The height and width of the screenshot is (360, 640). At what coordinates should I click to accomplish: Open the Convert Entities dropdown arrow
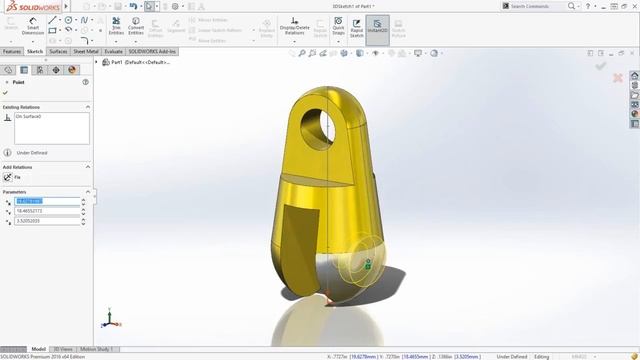tap(136, 41)
